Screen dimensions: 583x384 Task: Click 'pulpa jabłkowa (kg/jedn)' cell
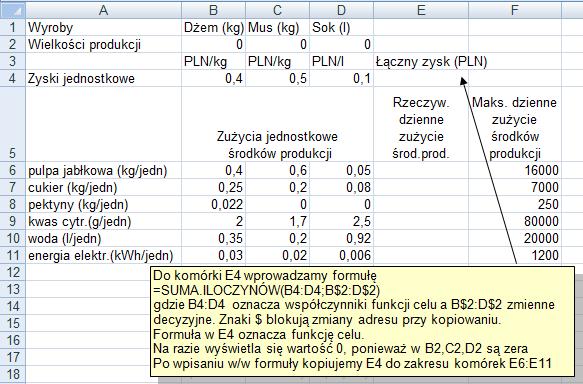coord(103,170)
